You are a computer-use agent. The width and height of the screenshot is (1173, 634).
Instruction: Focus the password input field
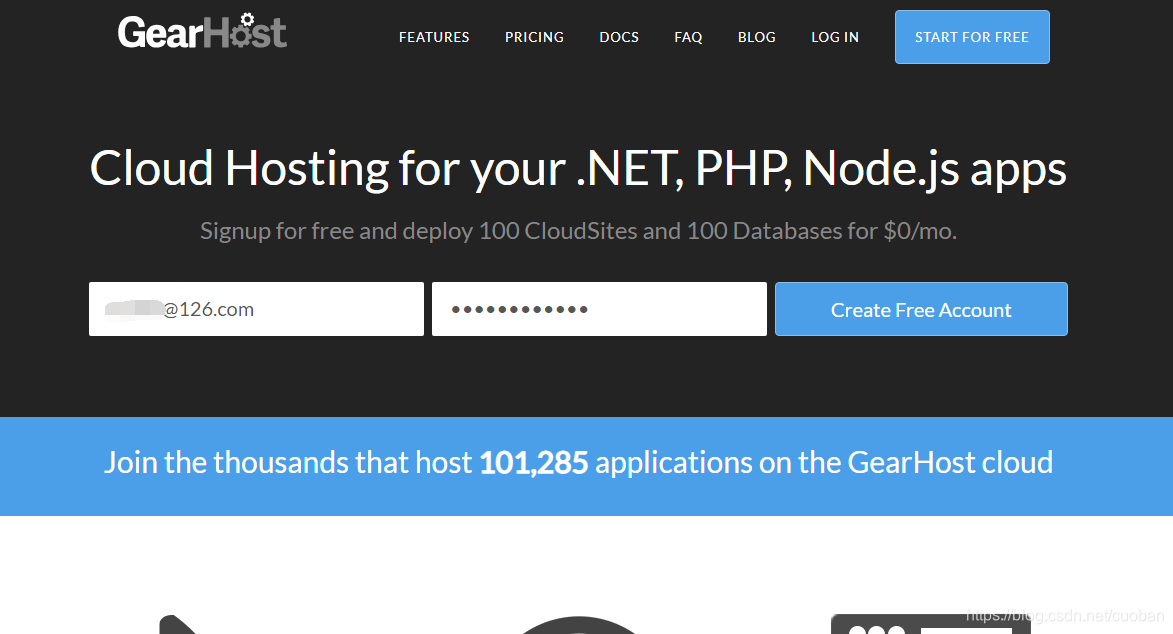pos(599,309)
